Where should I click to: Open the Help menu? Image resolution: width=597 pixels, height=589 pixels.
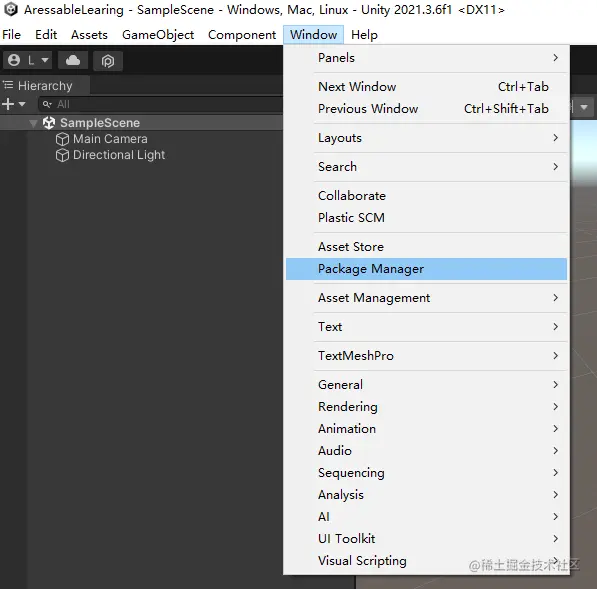364,35
